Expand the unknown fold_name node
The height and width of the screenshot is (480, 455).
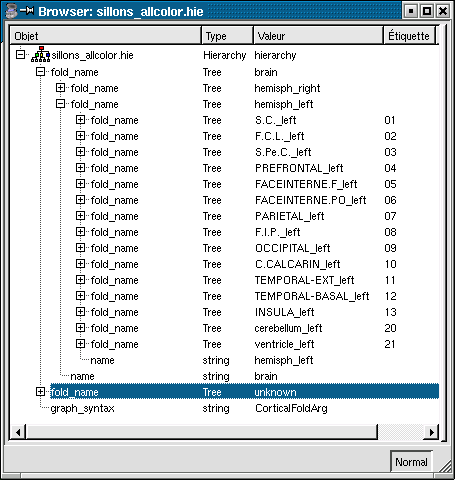point(40,392)
